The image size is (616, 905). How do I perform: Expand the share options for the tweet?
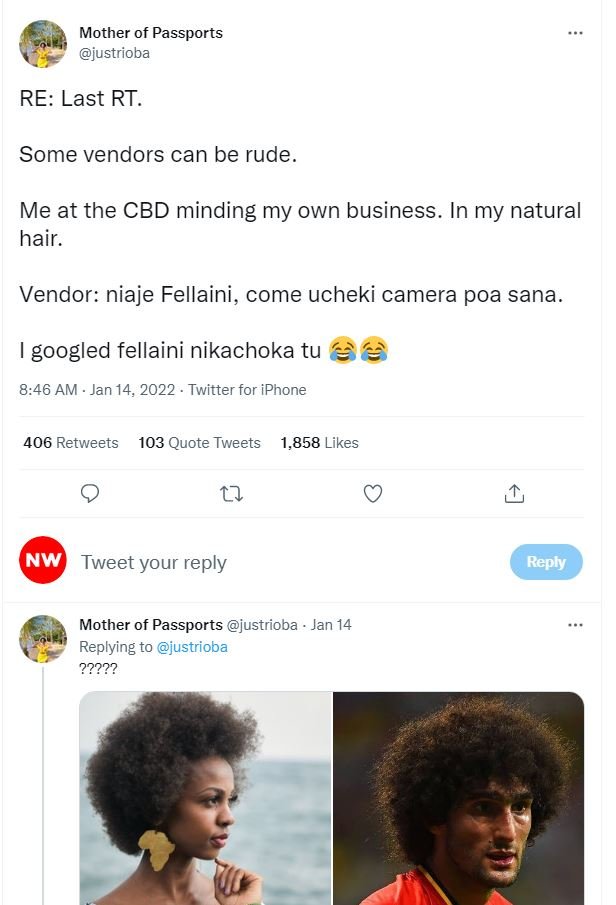tap(514, 492)
